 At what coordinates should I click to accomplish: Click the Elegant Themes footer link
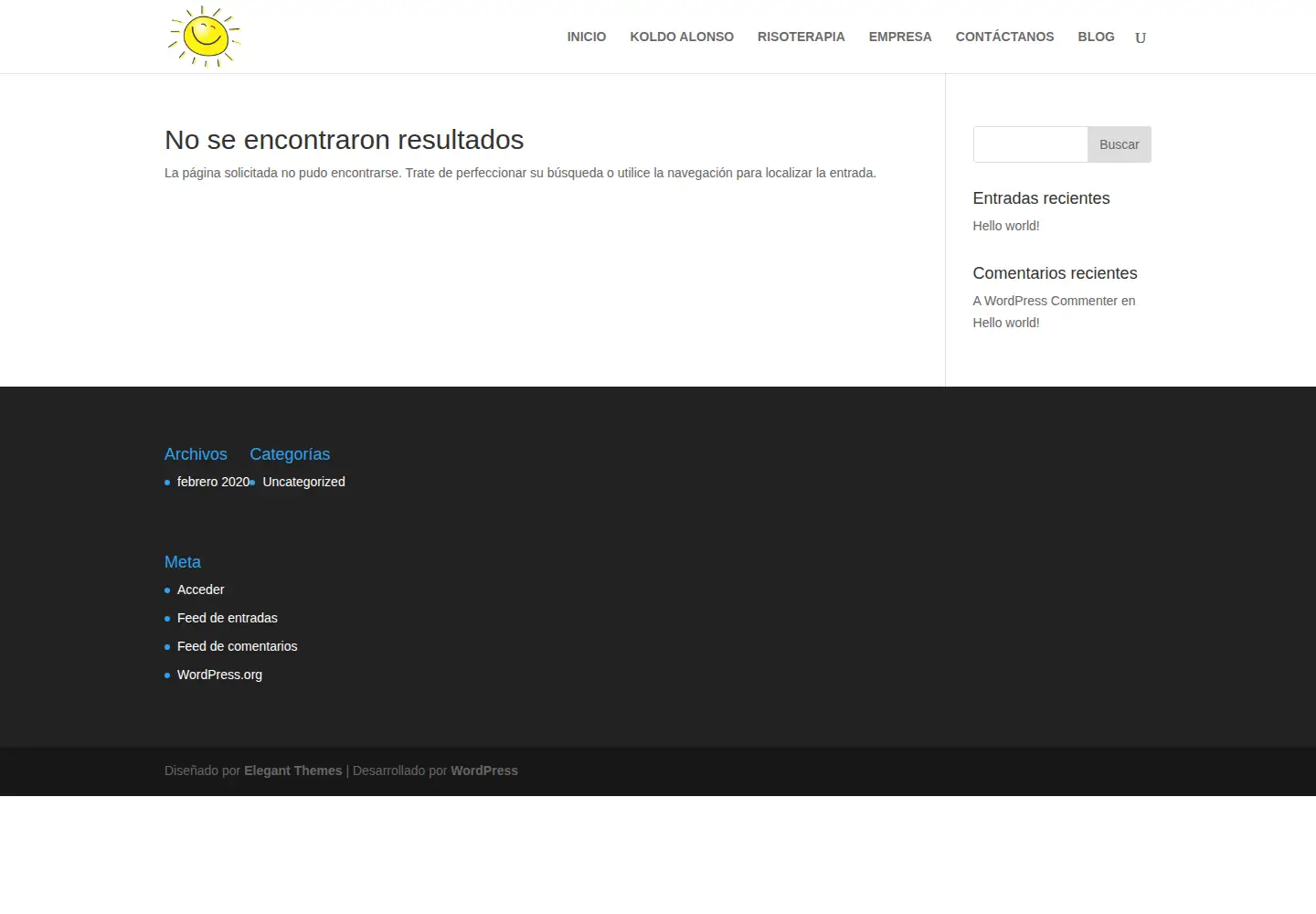(293, 771)
